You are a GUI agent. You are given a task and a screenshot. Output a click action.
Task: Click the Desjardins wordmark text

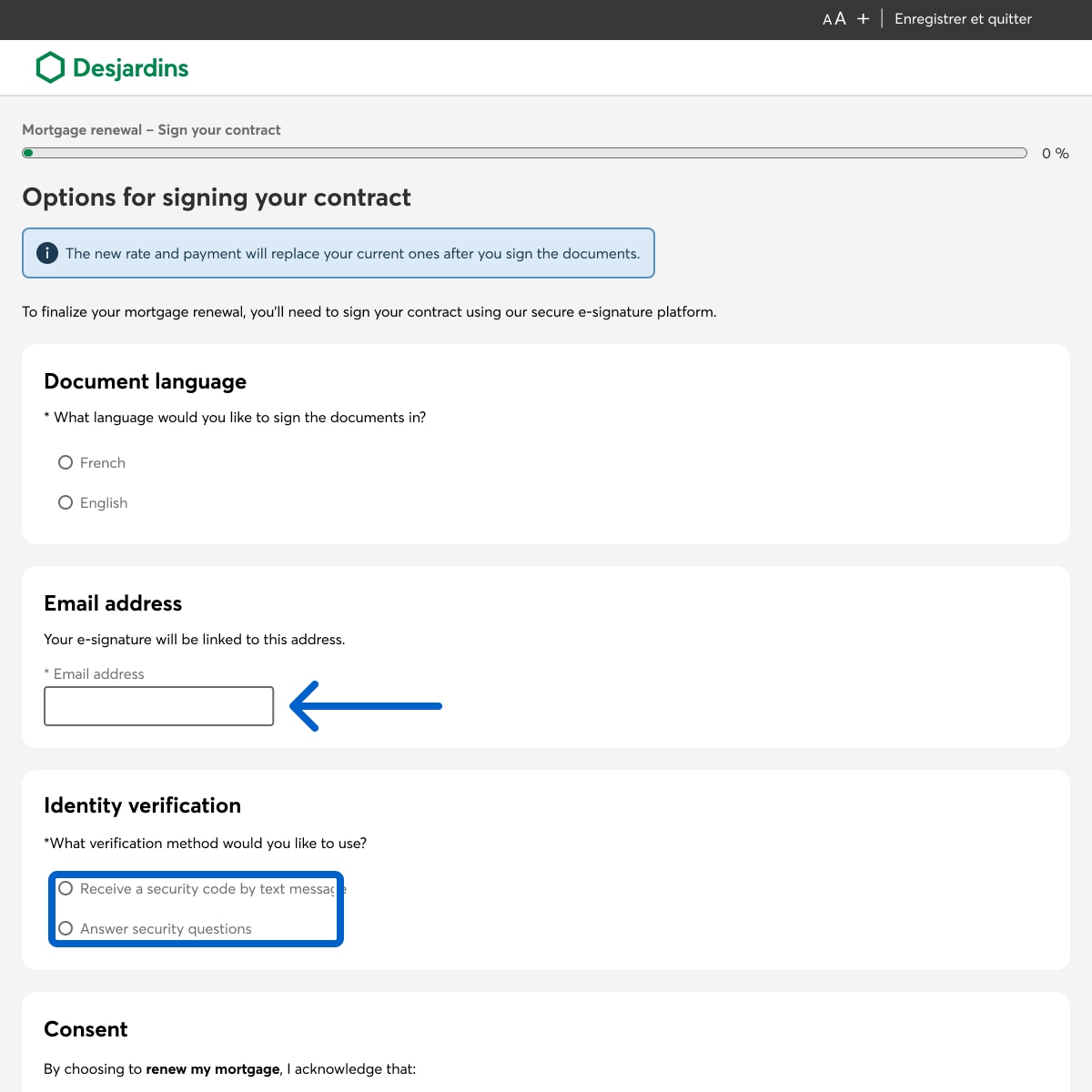tap(130, 68)
